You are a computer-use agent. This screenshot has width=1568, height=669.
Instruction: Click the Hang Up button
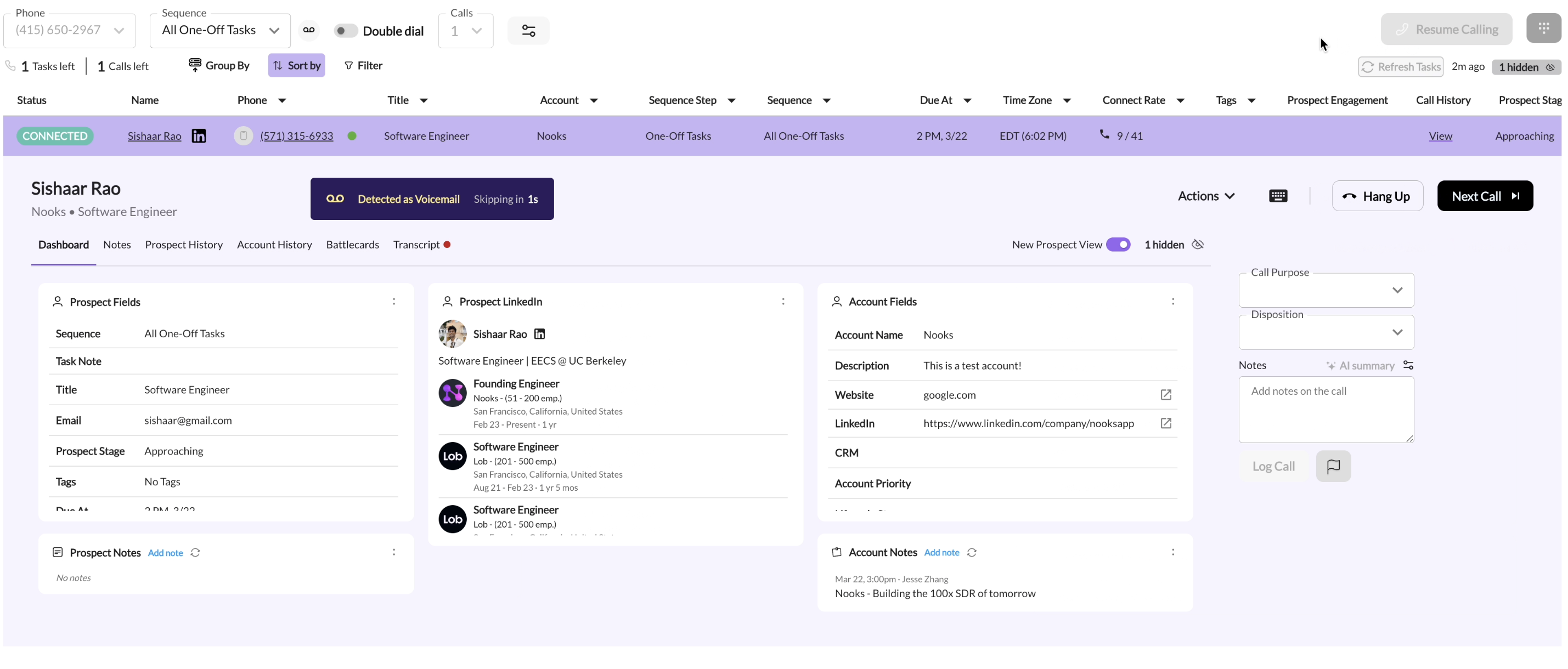[1377, 196]
